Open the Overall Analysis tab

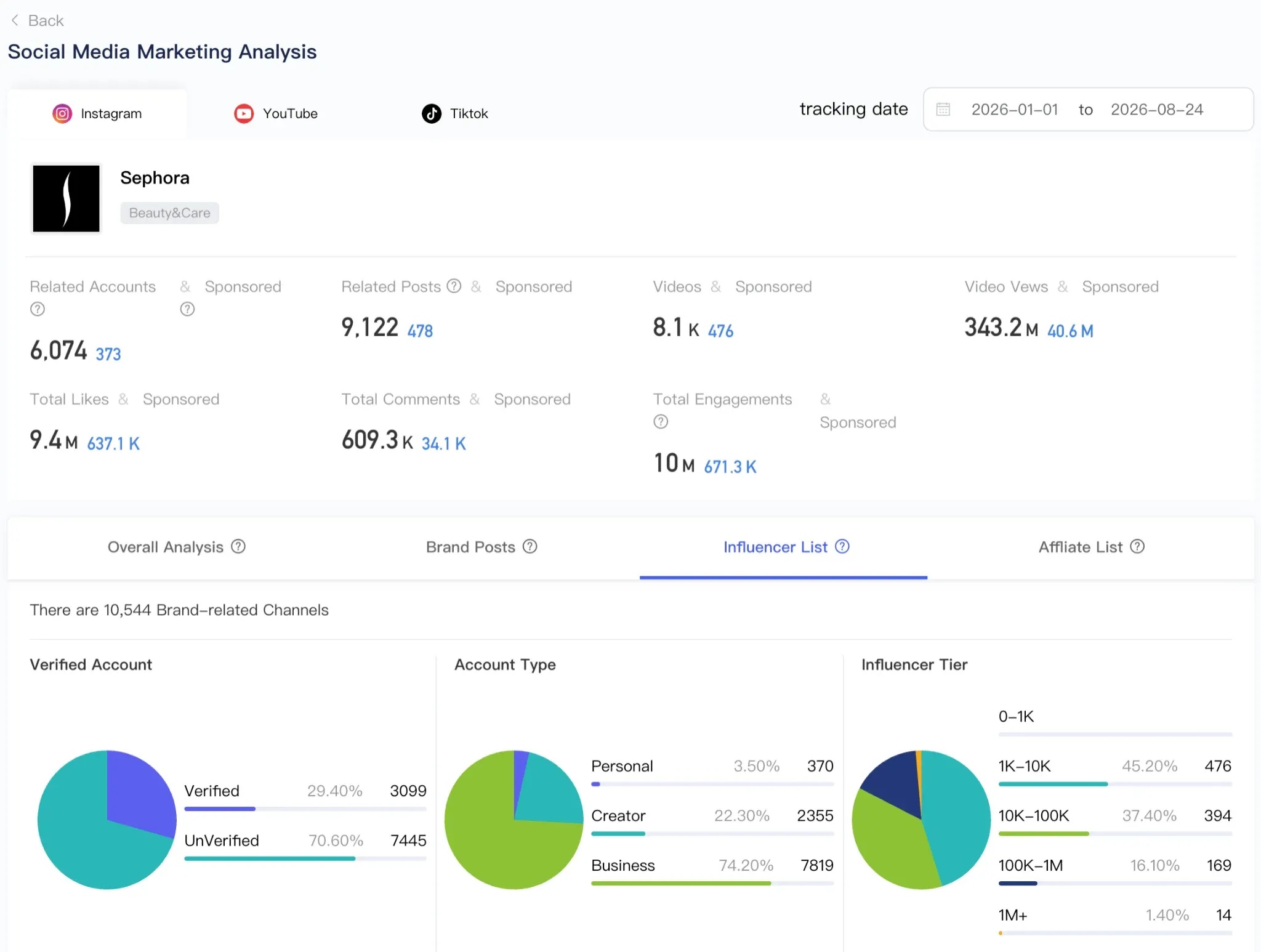click(x=176, y=547)
